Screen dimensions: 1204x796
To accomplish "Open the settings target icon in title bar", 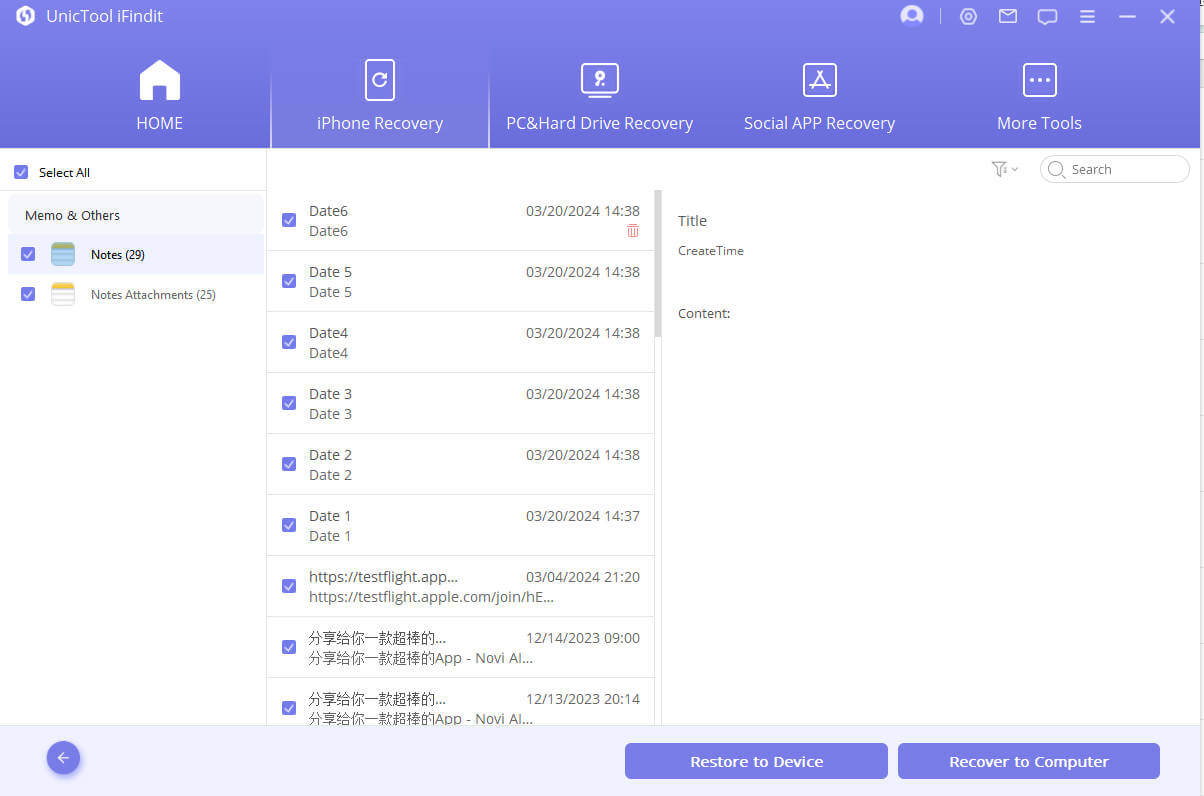I will (x=968, y=16).
